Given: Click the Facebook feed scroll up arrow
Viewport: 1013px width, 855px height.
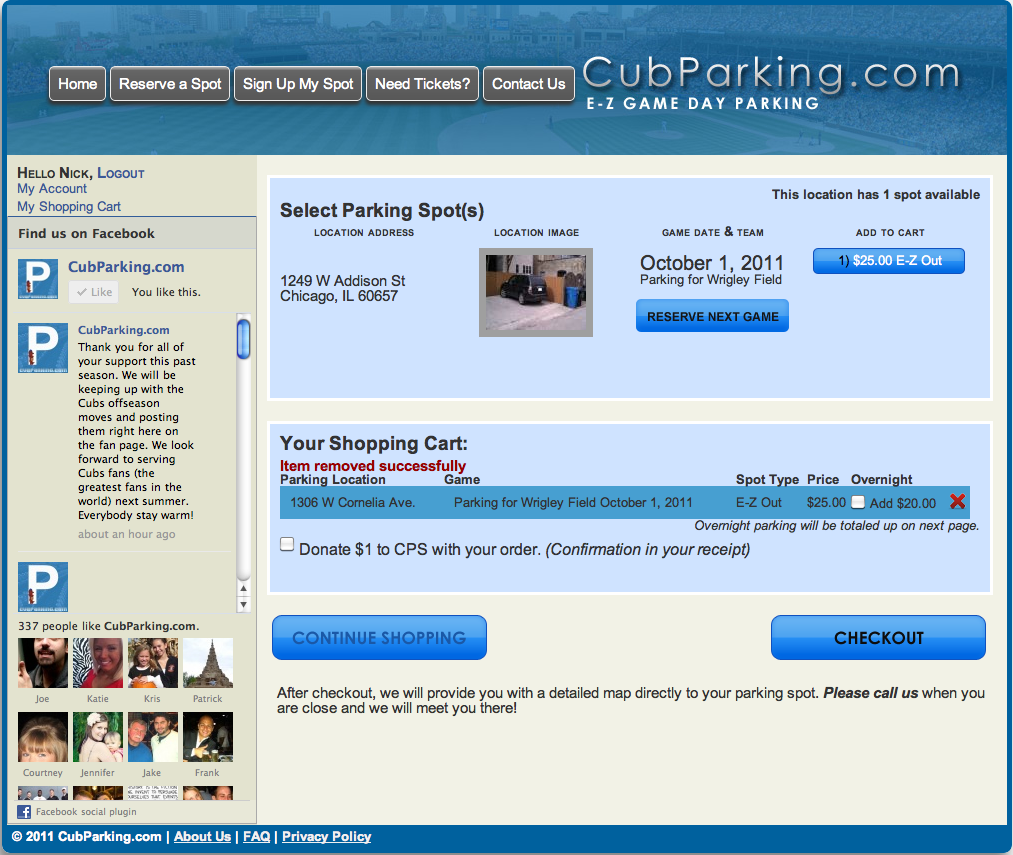Looking at the screenshot, I should tap(244, 589).
